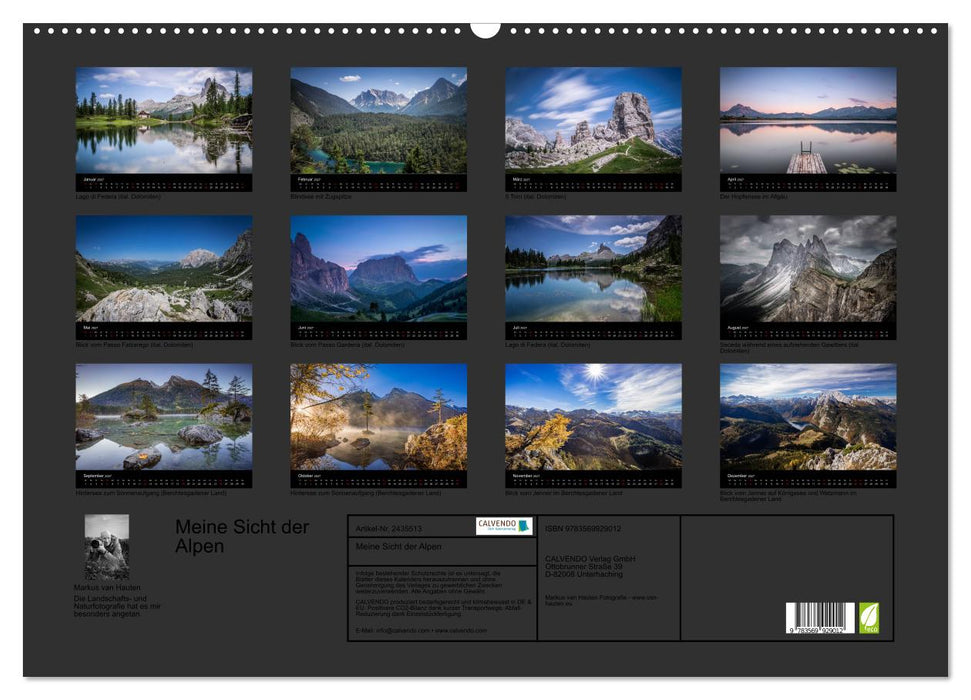
Task: Click the 'Der Hopfensee im Allgäu' caption
Action: click(x=754, y=196)
